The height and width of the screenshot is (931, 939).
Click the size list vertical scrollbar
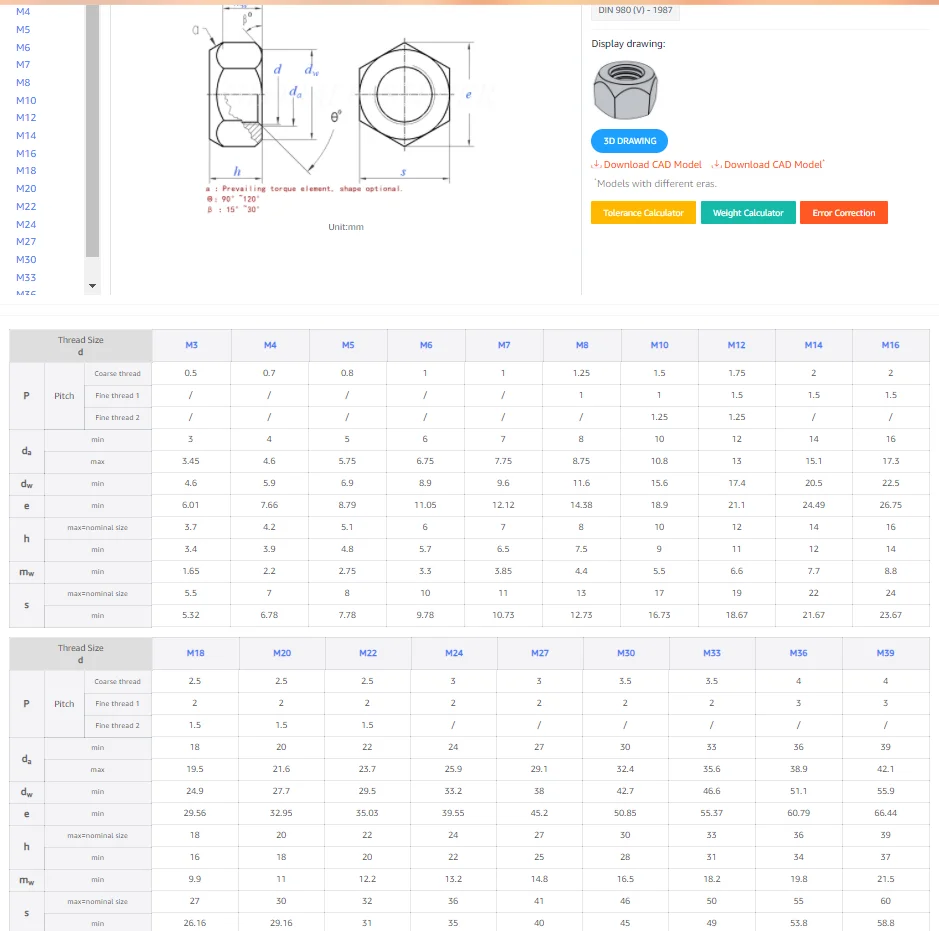[92, 130]
